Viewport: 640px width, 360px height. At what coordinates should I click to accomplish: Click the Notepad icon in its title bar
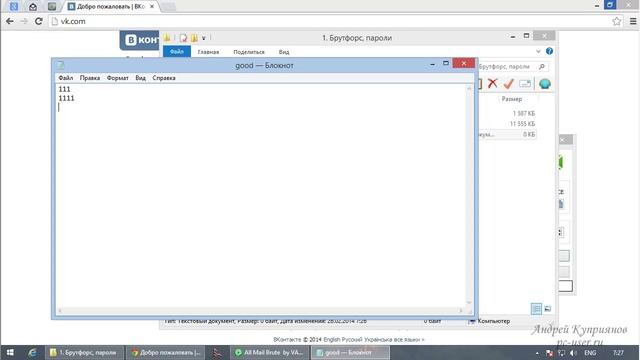pyautogui.click(x=61, y=65)
